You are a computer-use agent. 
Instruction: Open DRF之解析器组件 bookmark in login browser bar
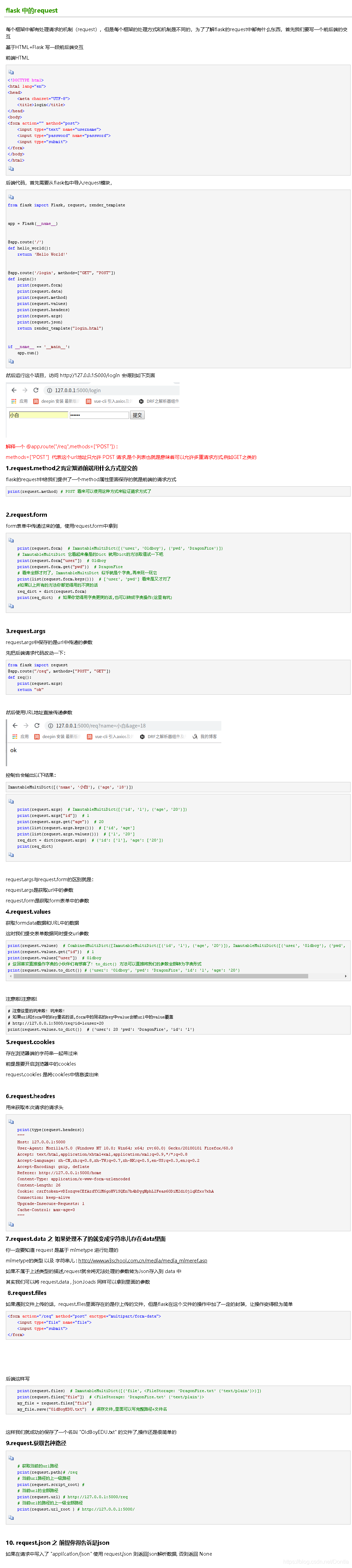click(x=159, y=401)
